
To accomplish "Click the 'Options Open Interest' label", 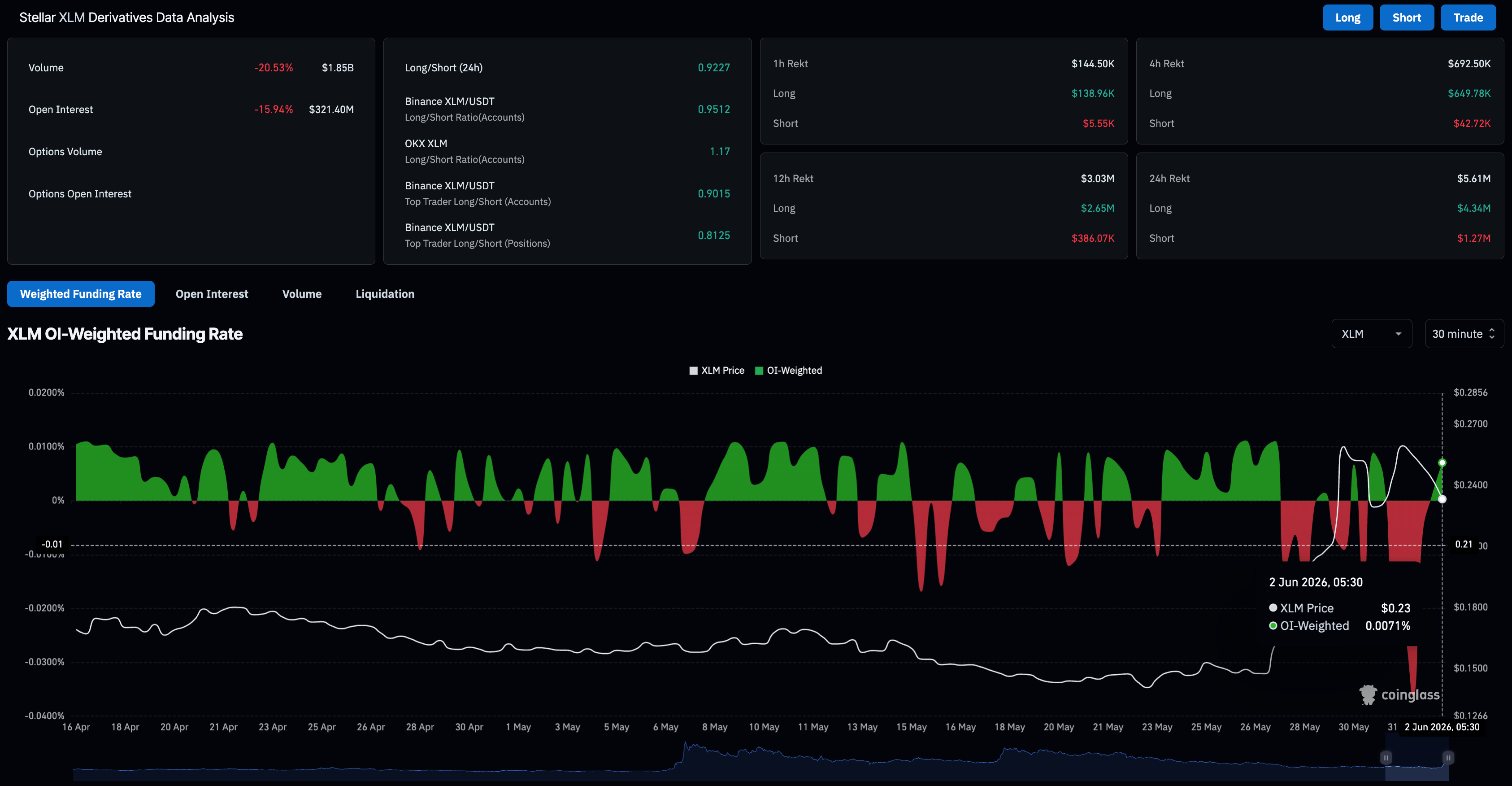I will 80,194.
